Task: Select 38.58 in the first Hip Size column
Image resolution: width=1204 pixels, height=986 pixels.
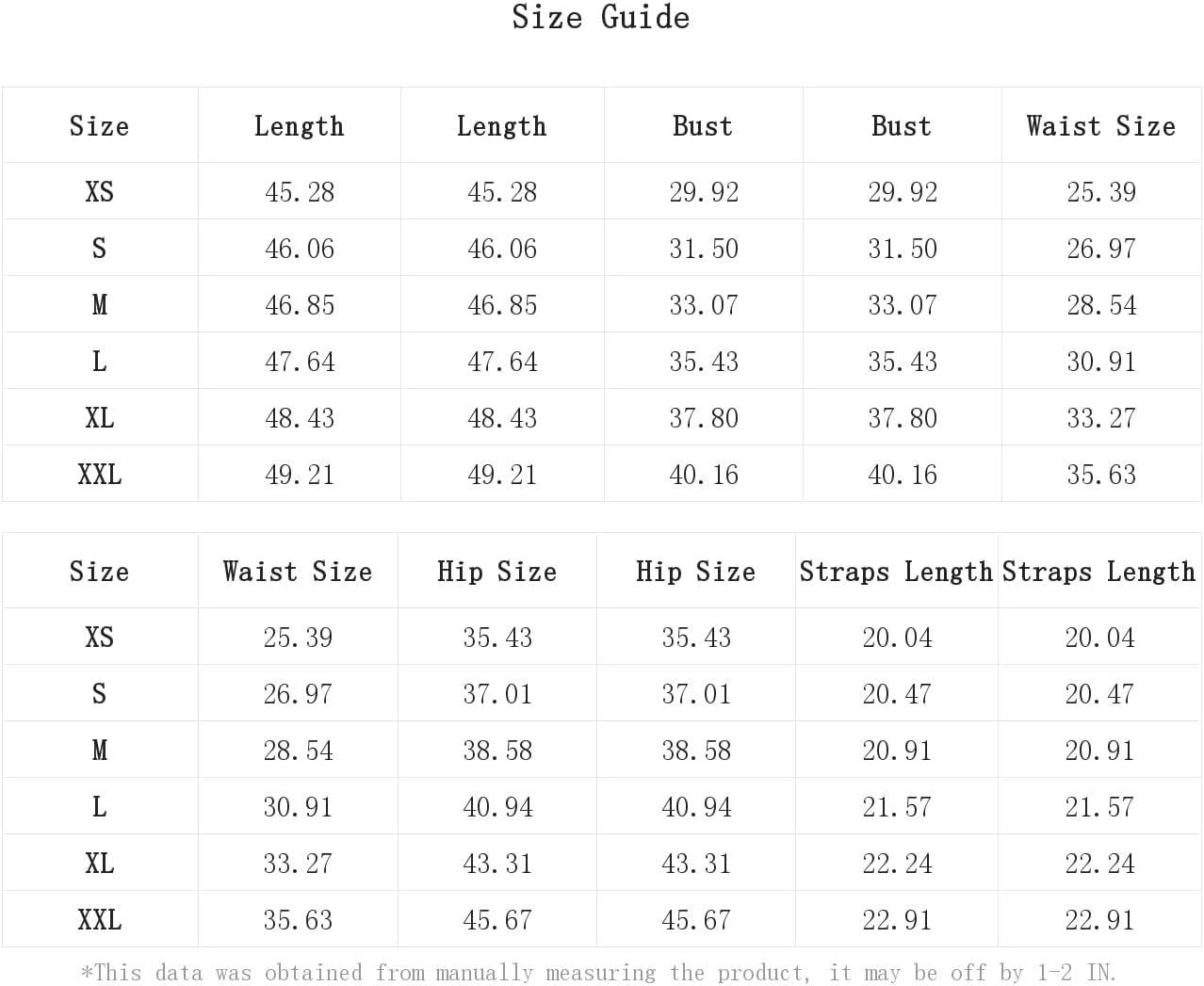Action: (497, 751)
